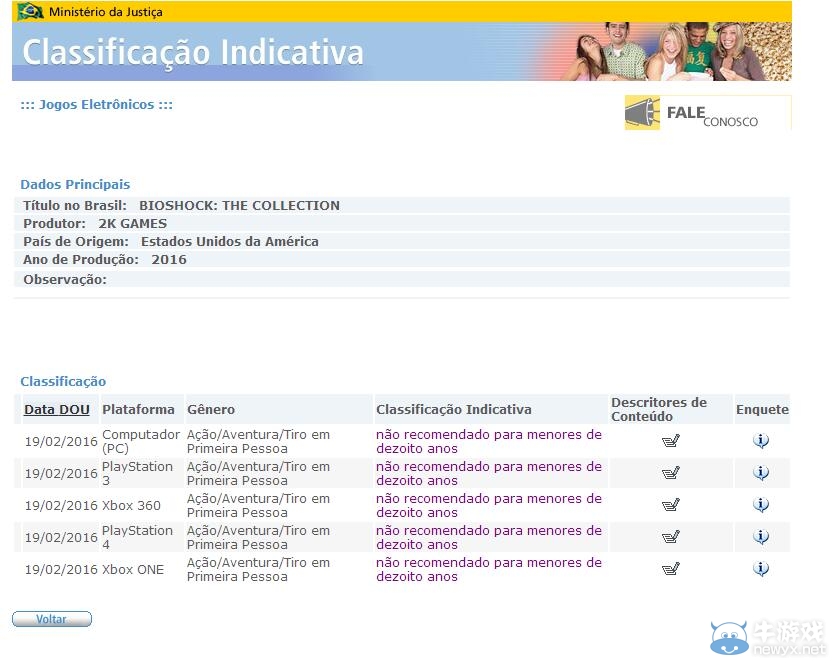Click the date in the Computador (PC) row
The image size is (834, 663).
point(61,441)
